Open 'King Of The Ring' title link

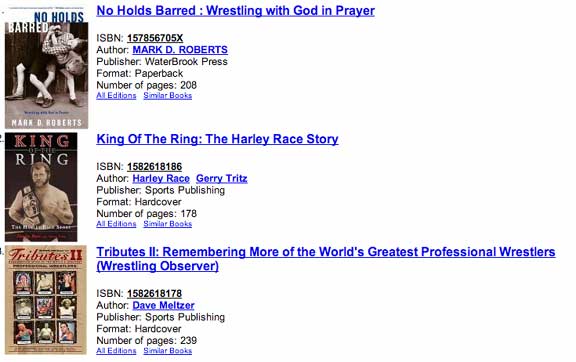click(x=217, y=139)
